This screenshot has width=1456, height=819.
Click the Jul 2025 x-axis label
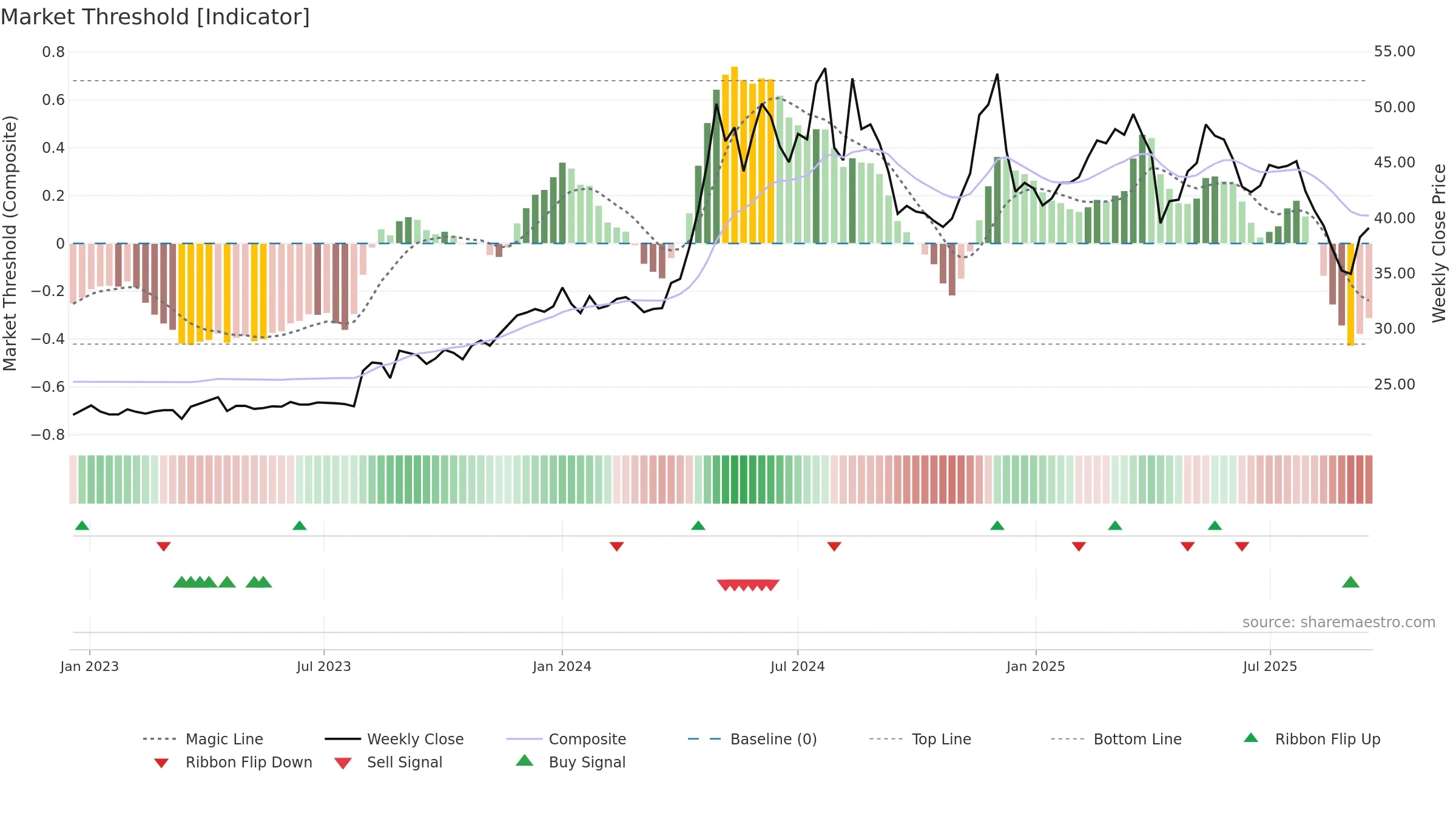coord(1270,666)
